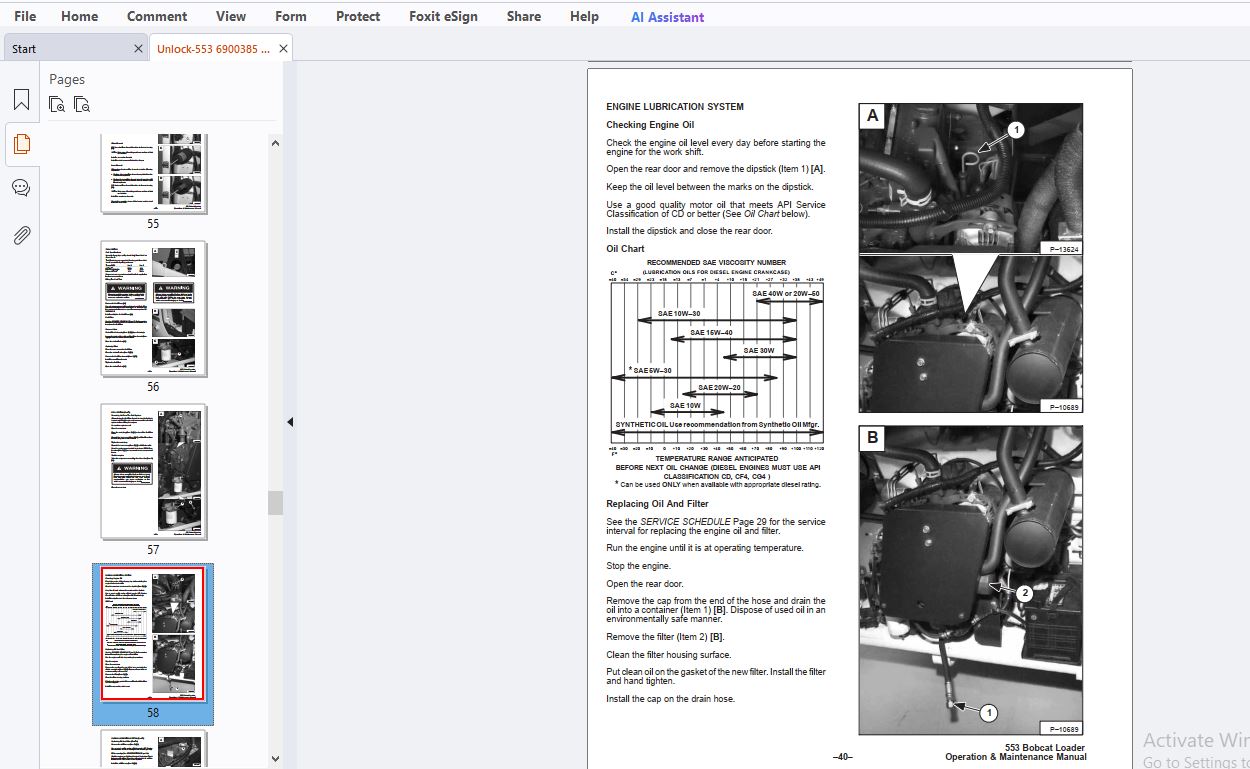Open the Share ribbon tab

point(524,16)
